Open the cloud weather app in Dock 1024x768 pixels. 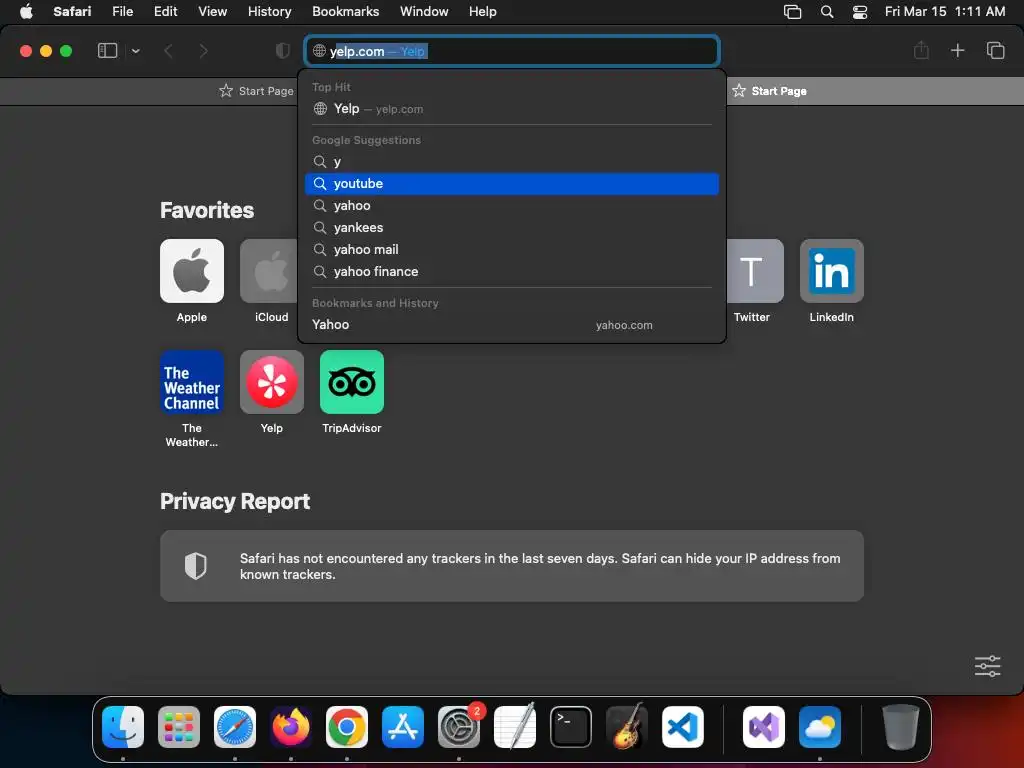tap(820, 727)
